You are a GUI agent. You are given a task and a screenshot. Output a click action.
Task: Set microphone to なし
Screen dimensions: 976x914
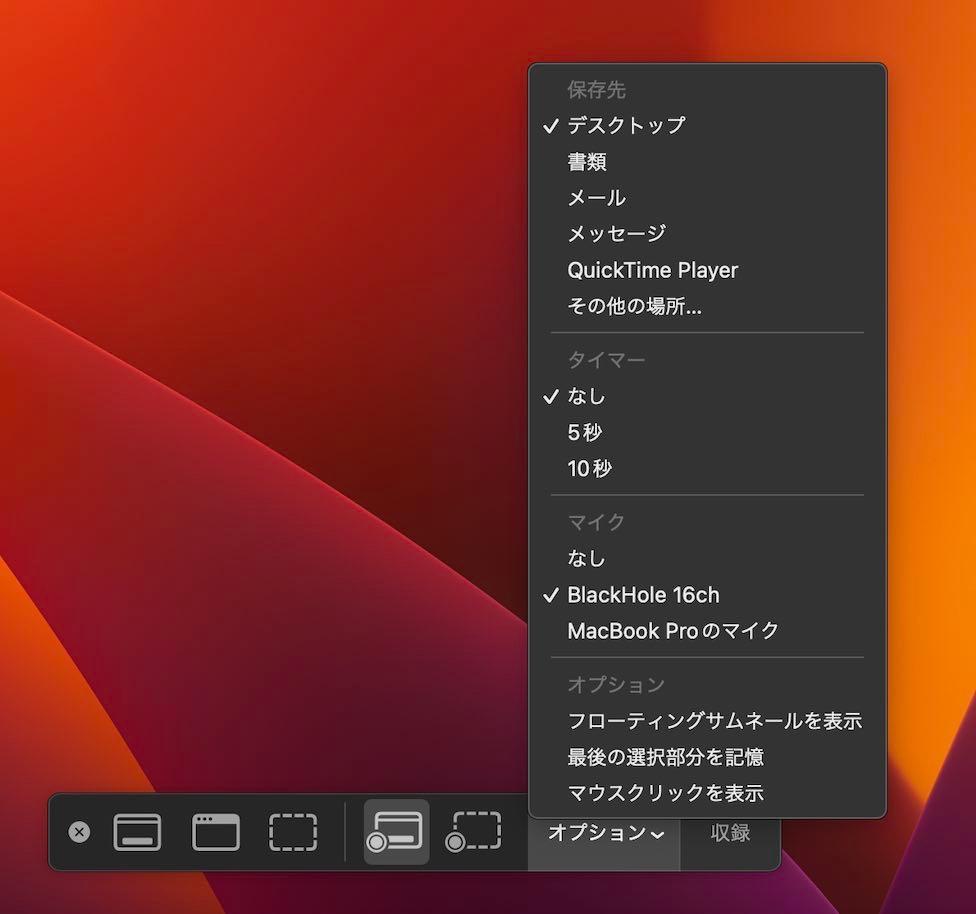click(x=707, y=558)
